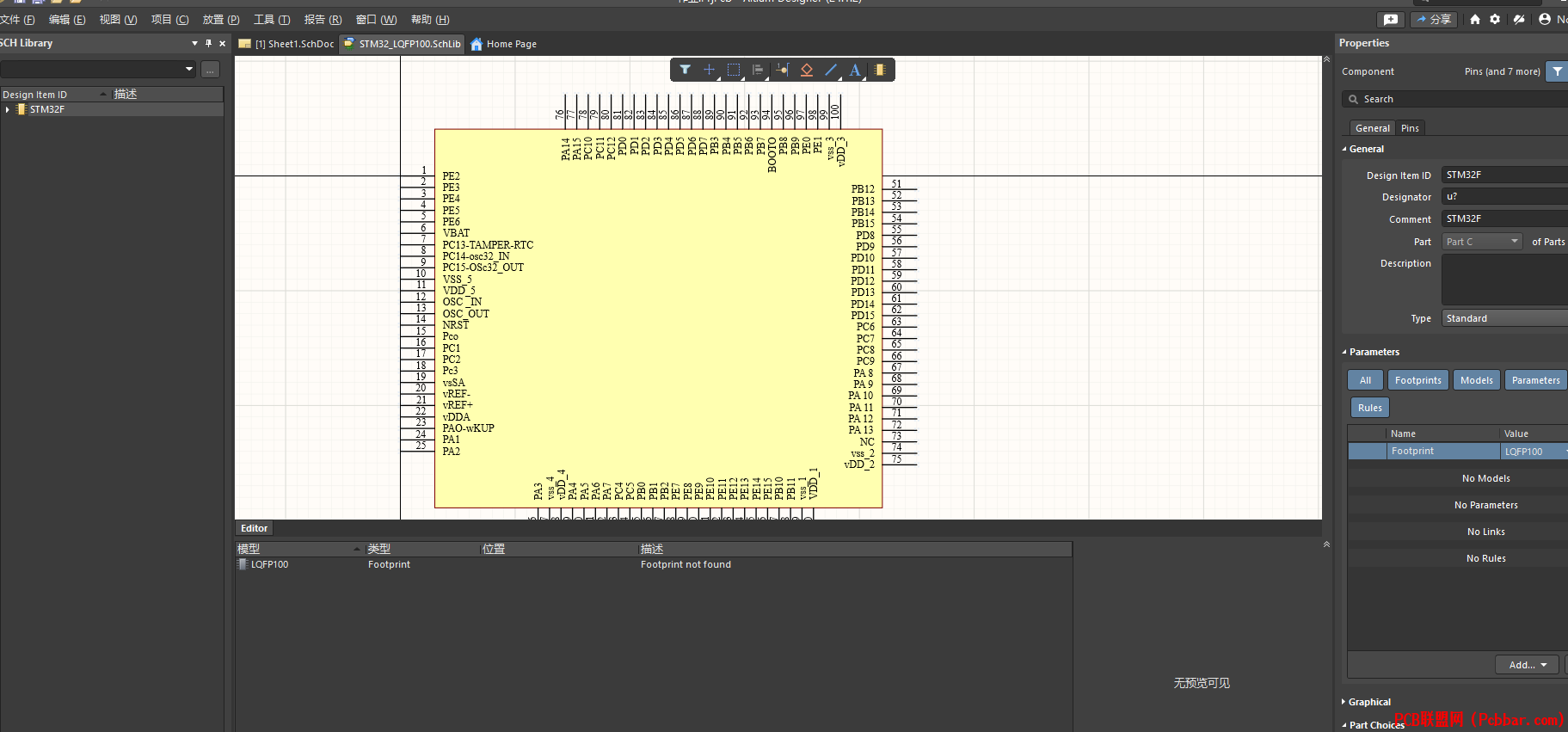
Task: Click the disconnected cloud status icon
Action: (x=1519, y=19)
